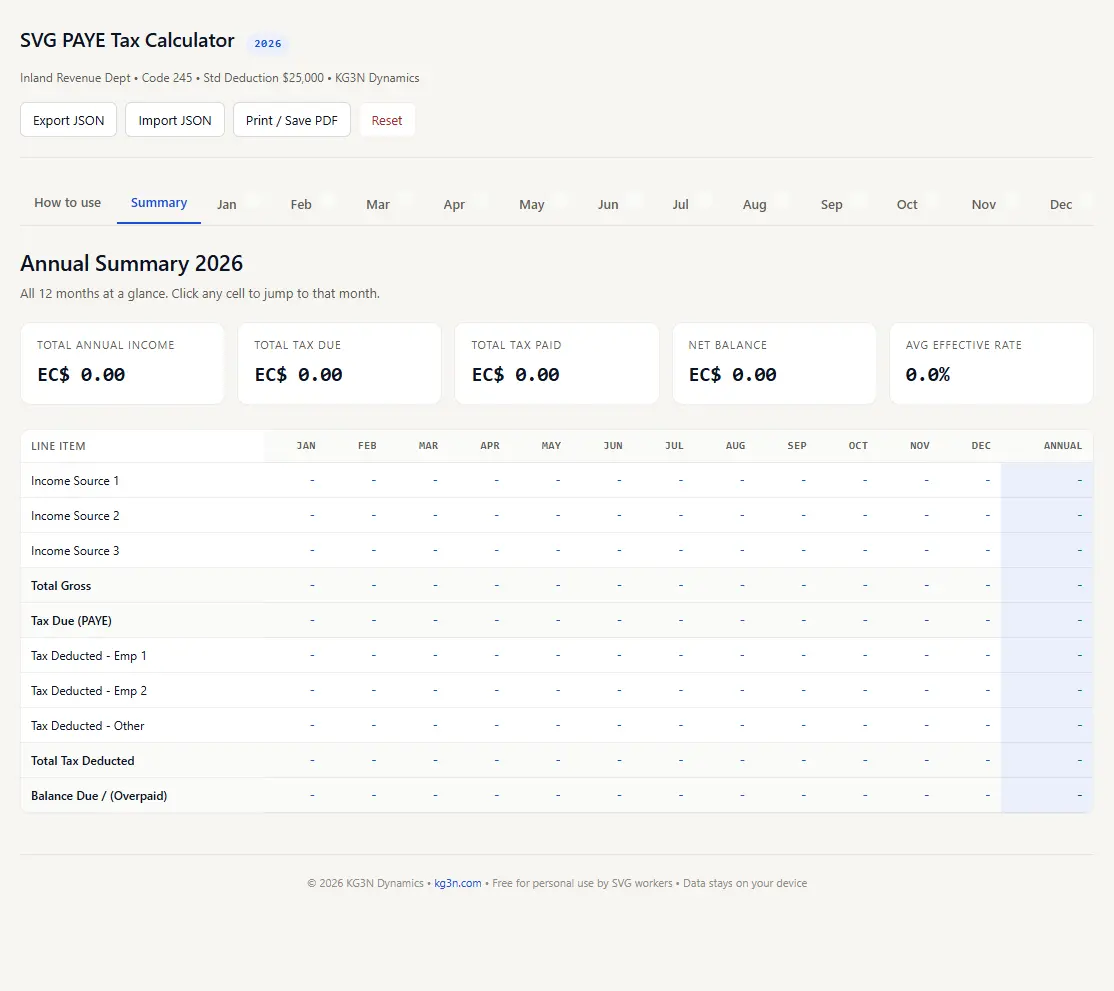The width and height of the screenshot is (1114, 991).
Task: Click the Import JSON button
Action: point(175,120)
